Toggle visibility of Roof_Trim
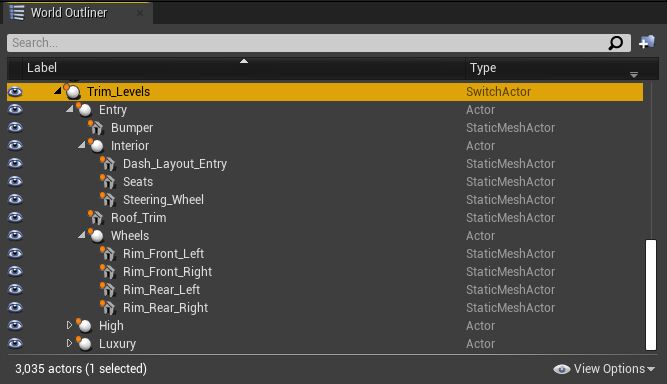This screenshot has width=667, height=384. (15, 217)
